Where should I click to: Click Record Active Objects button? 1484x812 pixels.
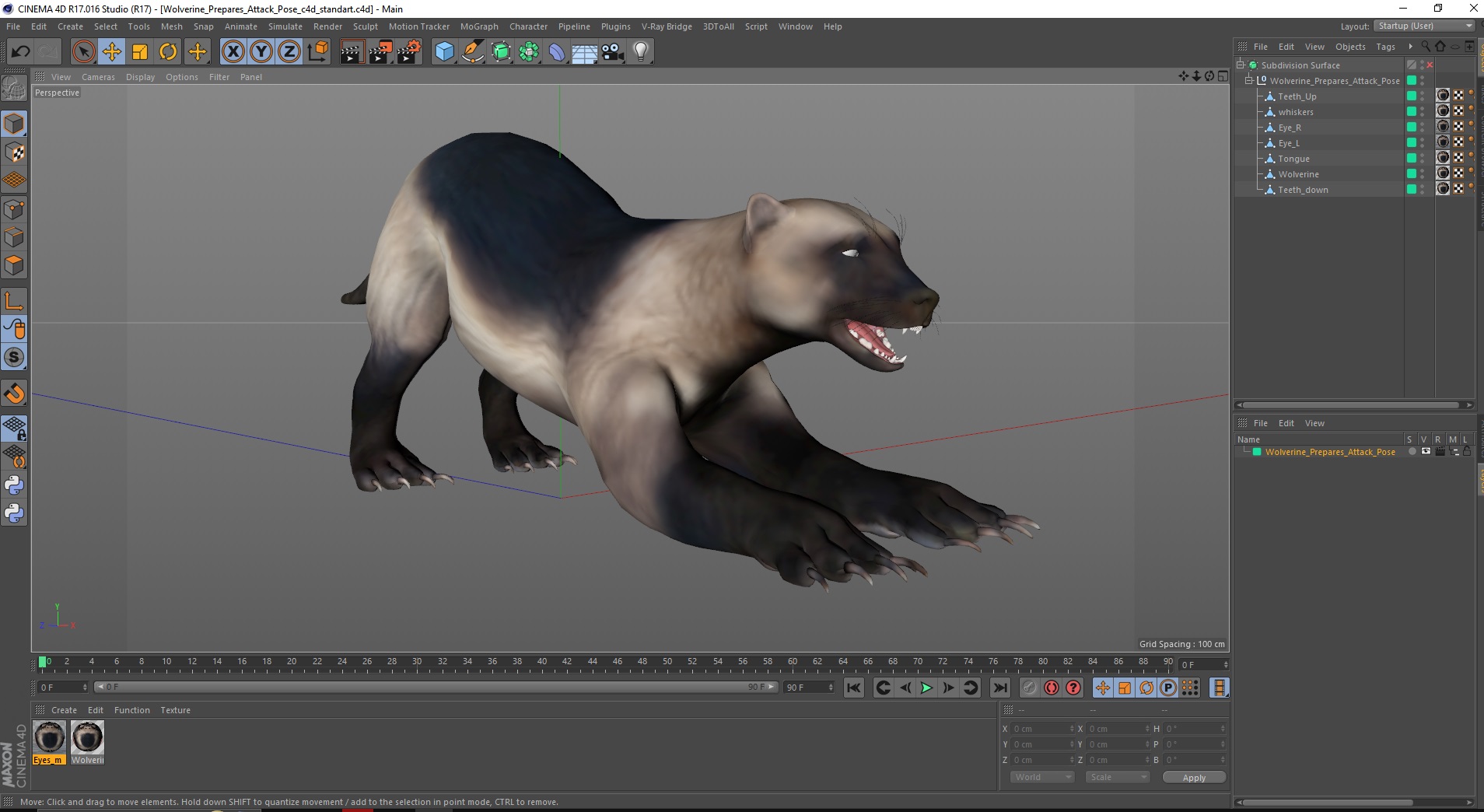point(1029,688)
